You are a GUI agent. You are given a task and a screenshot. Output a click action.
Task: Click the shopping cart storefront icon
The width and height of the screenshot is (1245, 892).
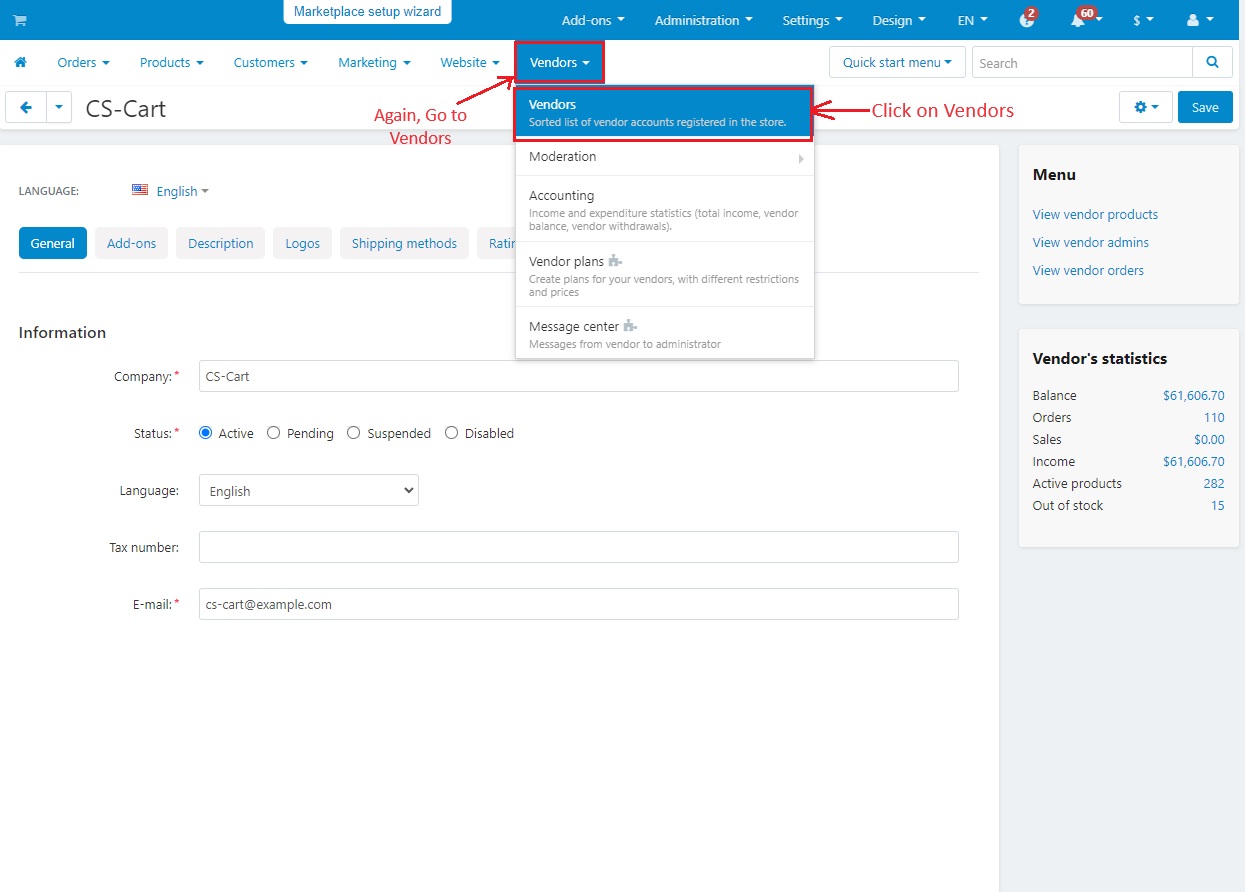[20, 20]
